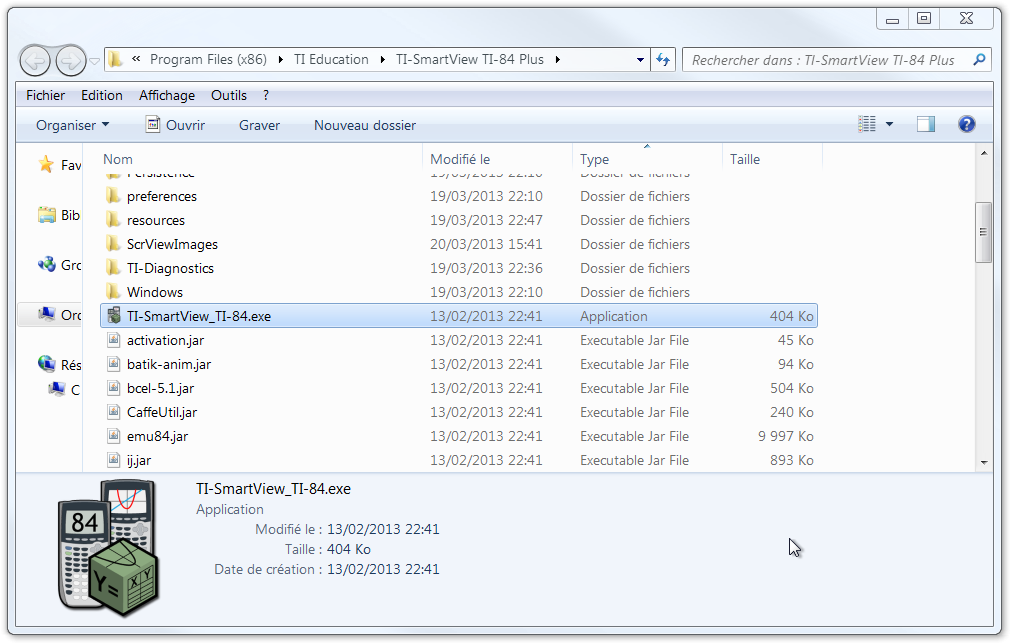
Task: Select the Windows folder icon
Action: tap(113, 291)
